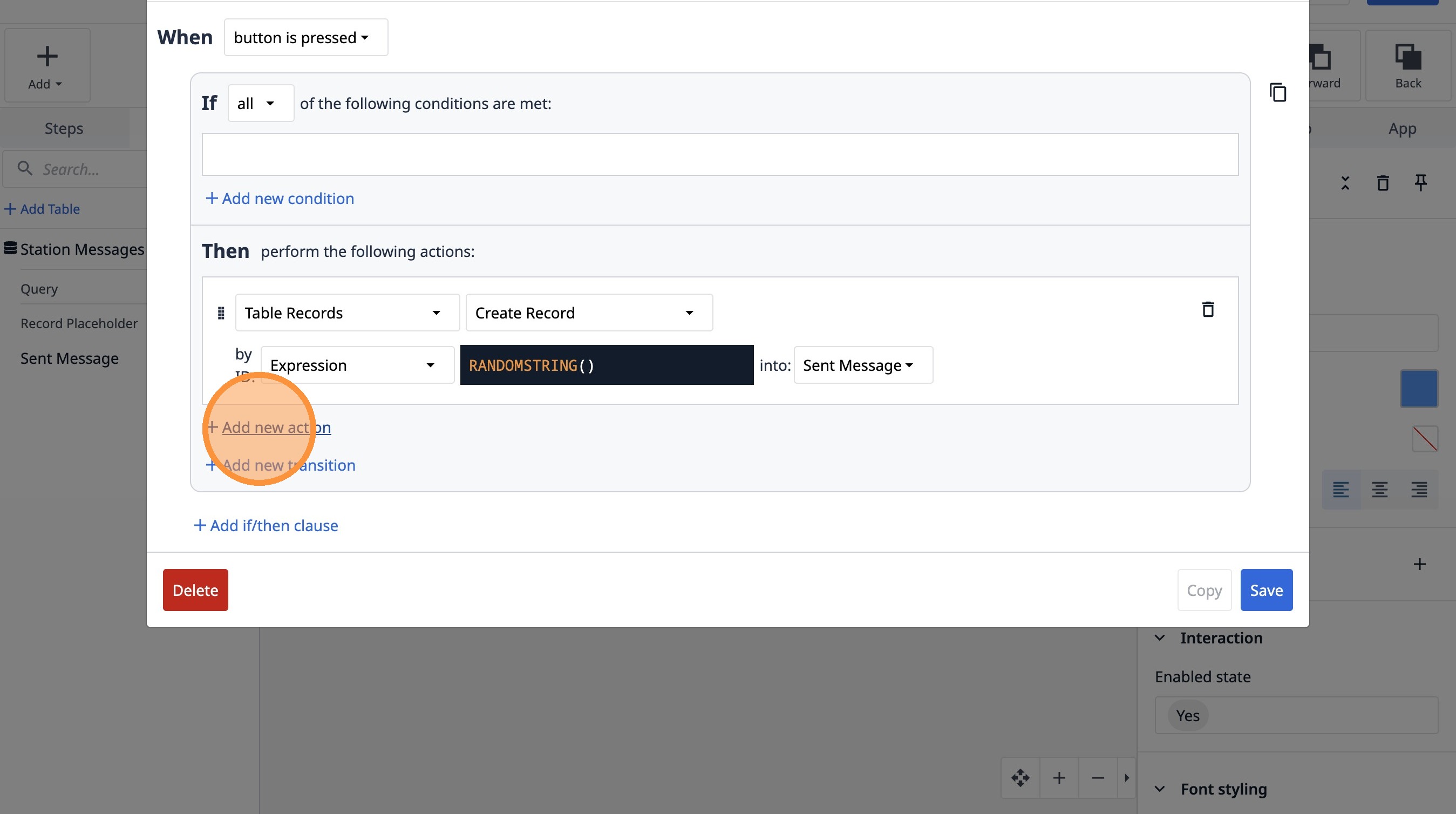The height and width of the screenshot is (814, 1456).
Task: Select right text alignment icon
Action: tap(1419, 489)
